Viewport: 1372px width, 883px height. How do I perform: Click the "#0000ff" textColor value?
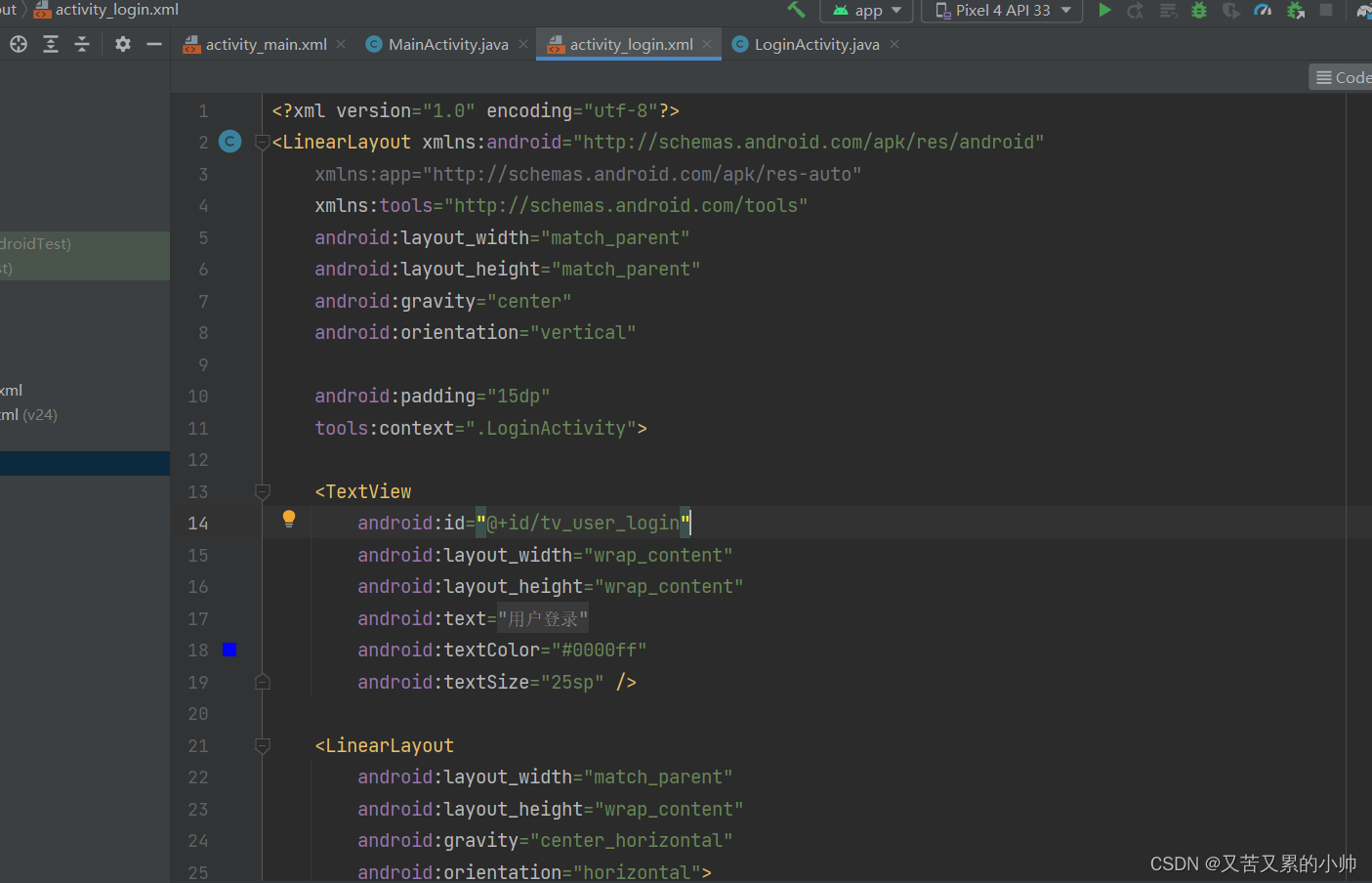click(599, 651)
